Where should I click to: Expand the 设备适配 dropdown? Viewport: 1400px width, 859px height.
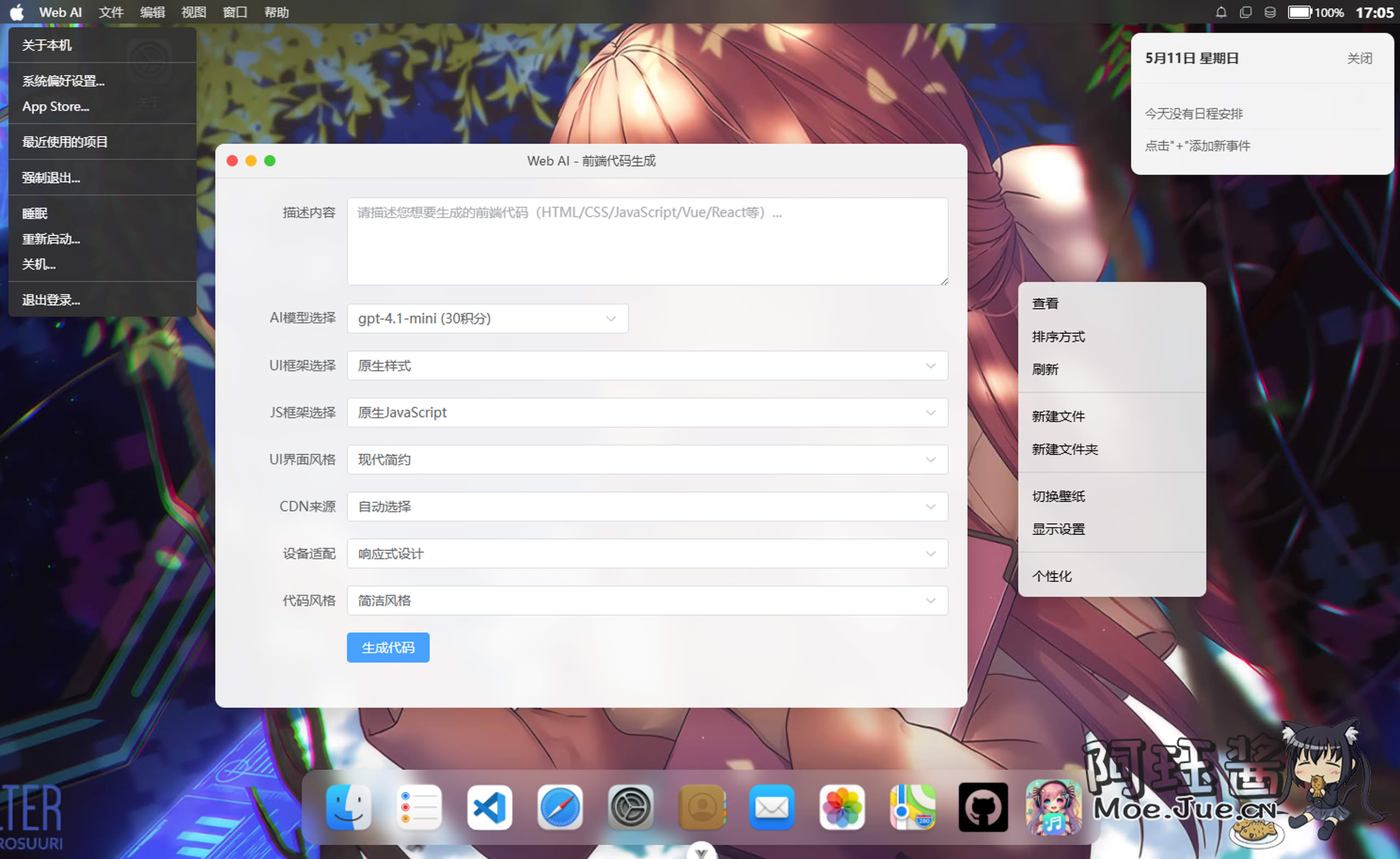click(647, 553)
